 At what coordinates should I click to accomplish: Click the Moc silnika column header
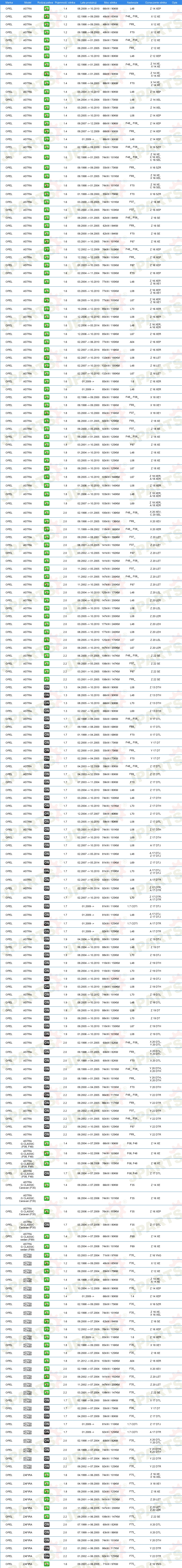[110, 2]
